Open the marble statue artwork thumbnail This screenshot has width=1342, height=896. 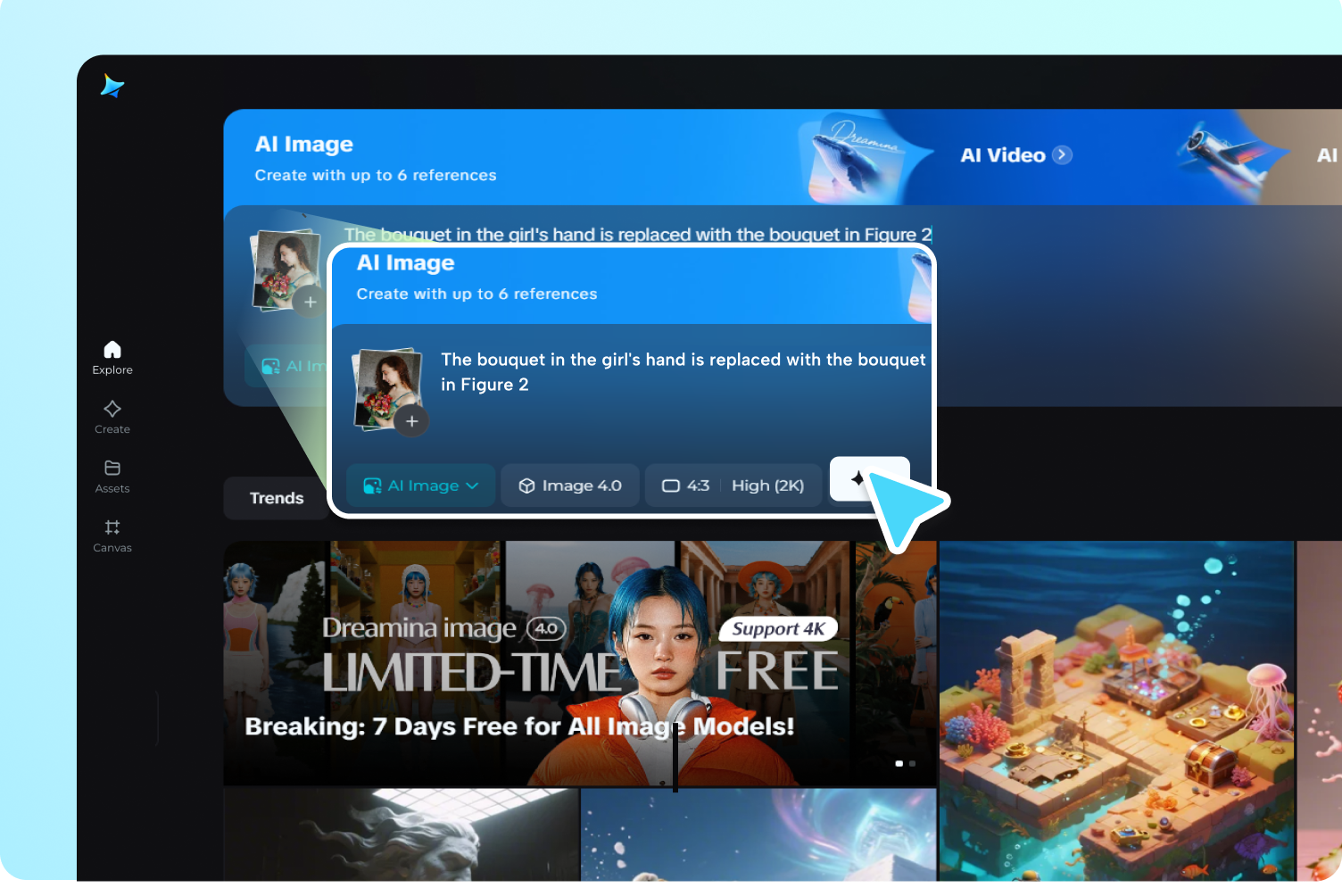402,835
